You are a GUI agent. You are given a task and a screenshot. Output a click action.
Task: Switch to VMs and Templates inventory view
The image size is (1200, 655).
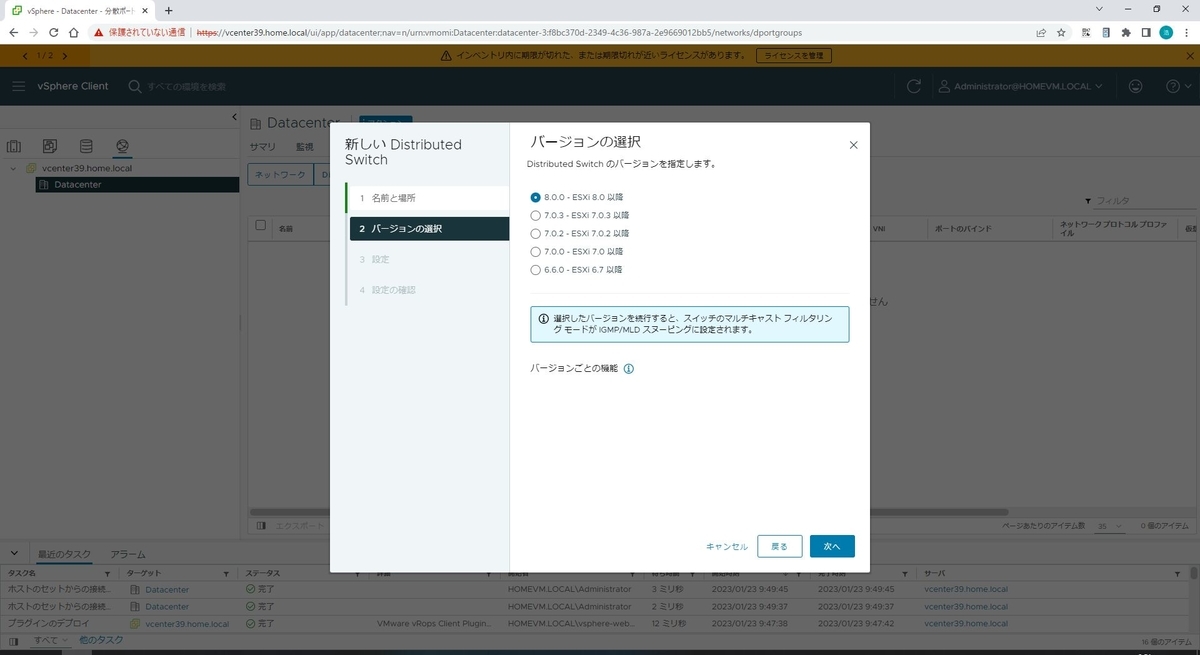click(50, 146)
